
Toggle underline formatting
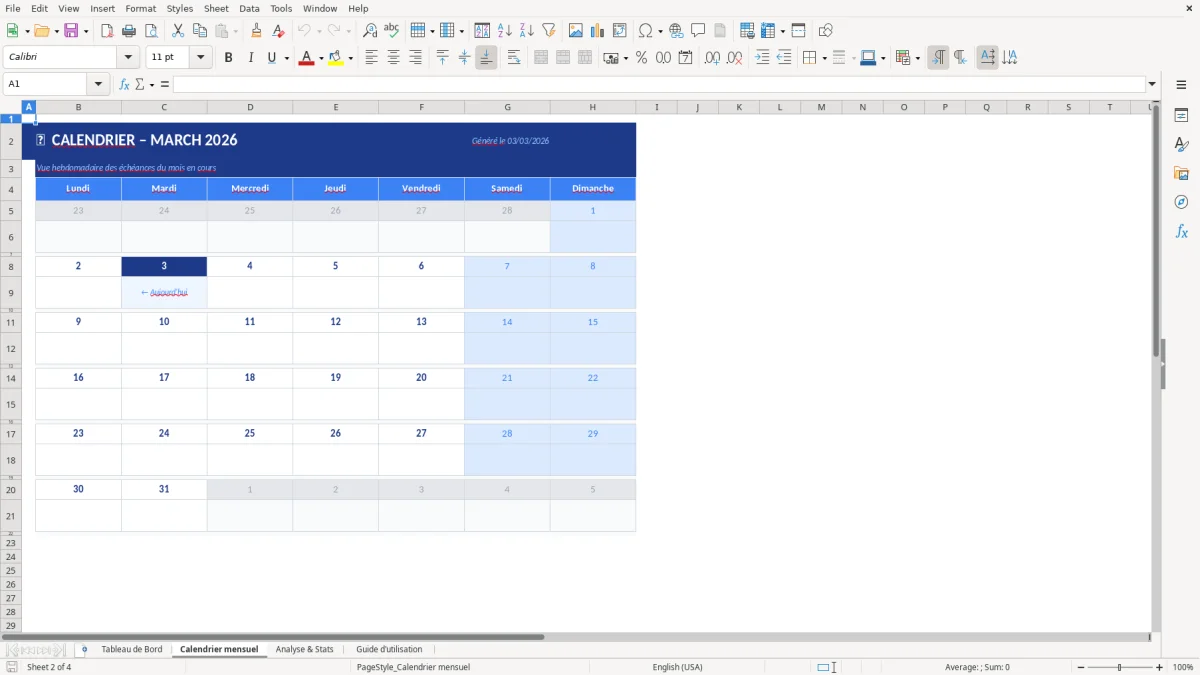[x=270, y=58]
